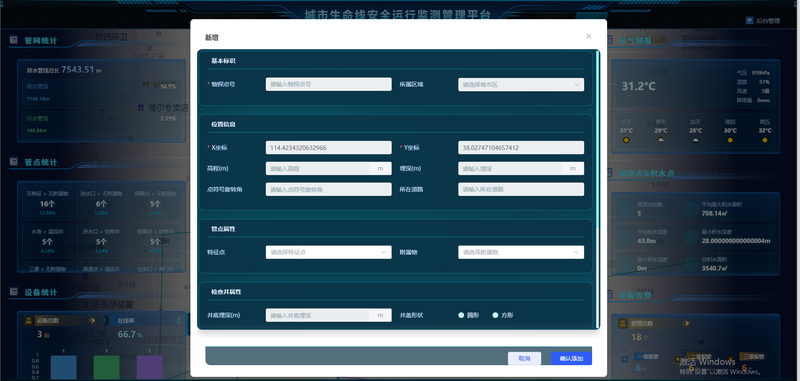Click the 708.14㎡ value
Image resolution: width=800 pixels, height=381 pixels.
click(x=714, y=213)
